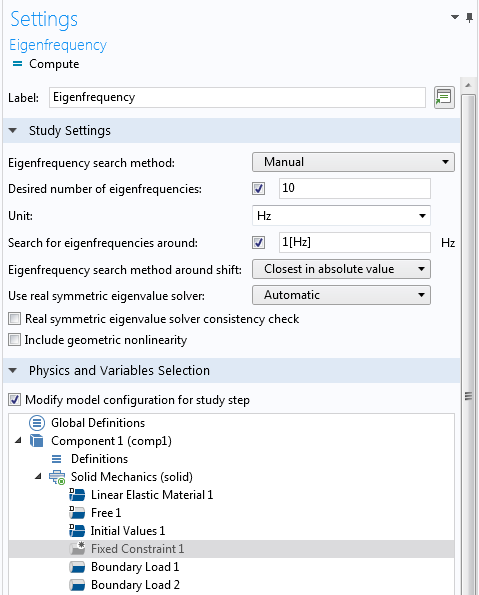Uncheck Modify model configuration for study step
479x595 pixels.
[14, 400]
